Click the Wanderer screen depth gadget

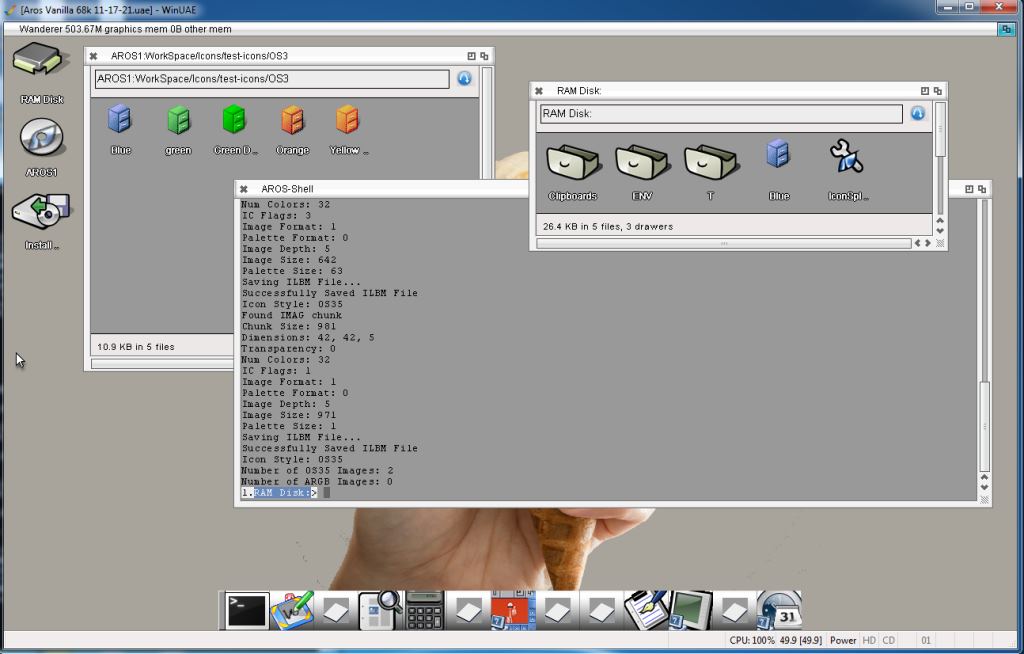[x=1007, y=30]
